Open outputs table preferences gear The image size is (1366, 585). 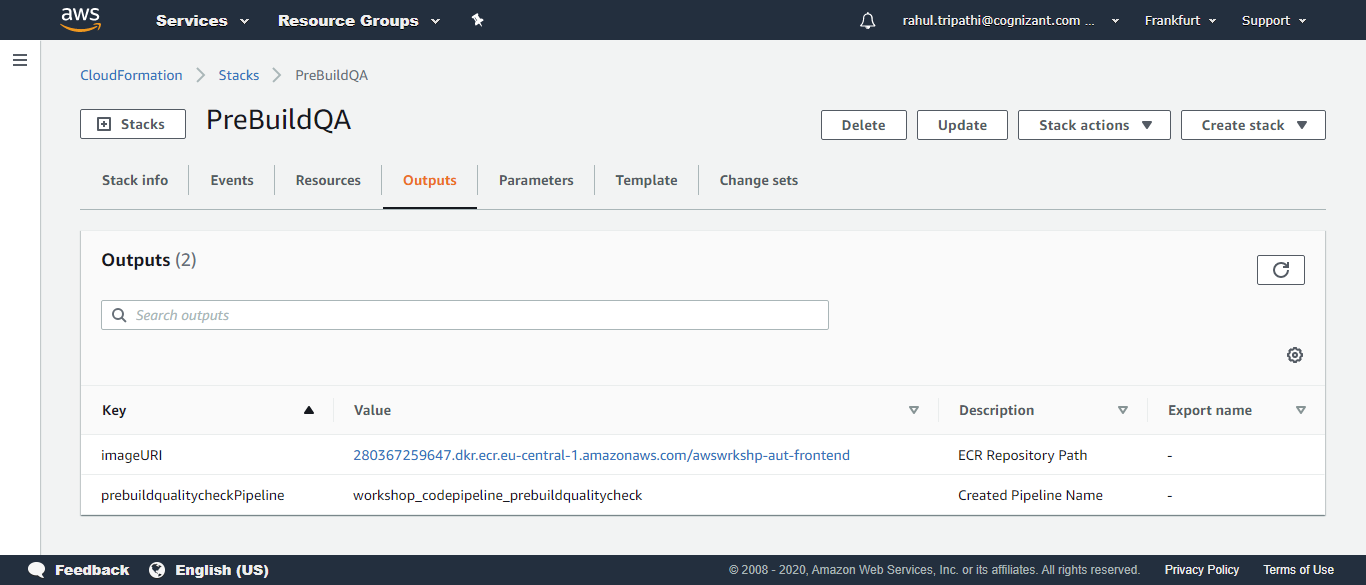pos(1295,355)
